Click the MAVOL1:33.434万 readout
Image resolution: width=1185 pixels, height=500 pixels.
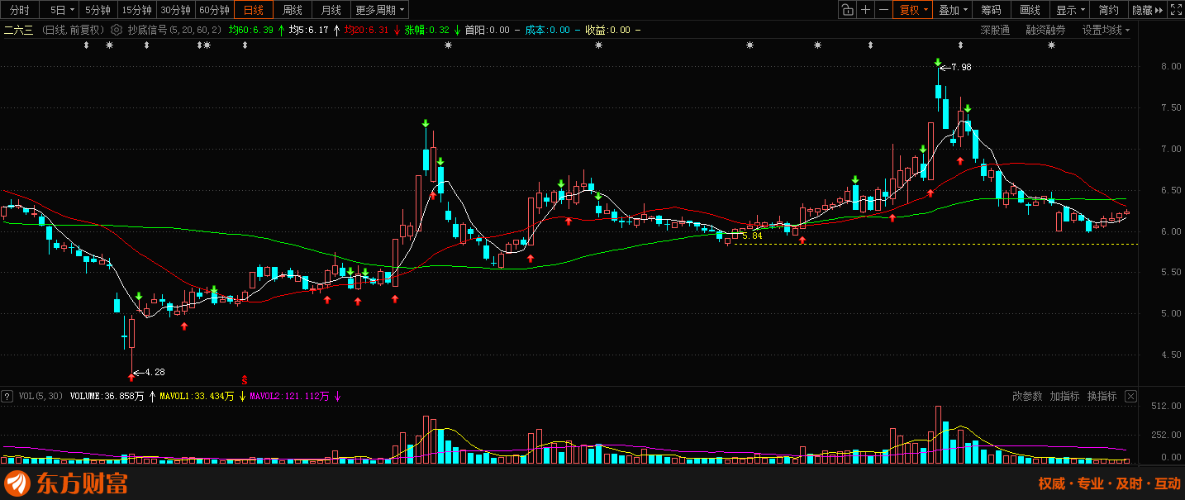[x=197, y=396]
